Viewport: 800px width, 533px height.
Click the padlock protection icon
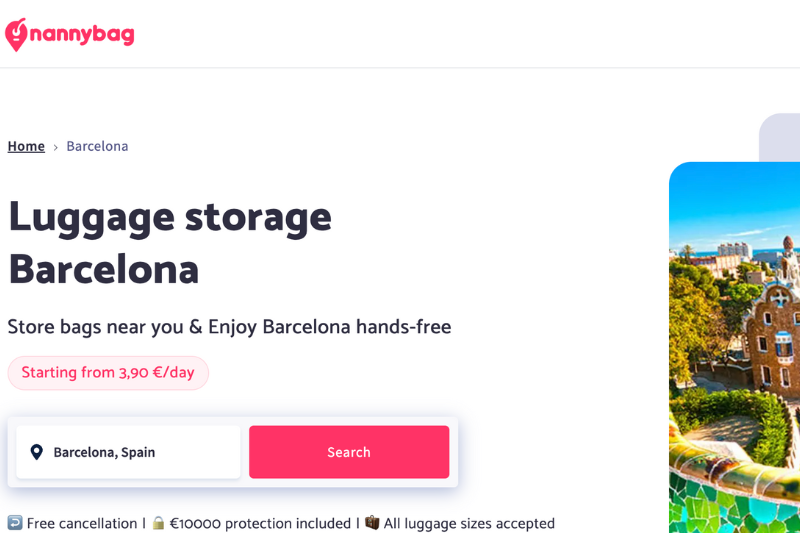tap(159, 523)
